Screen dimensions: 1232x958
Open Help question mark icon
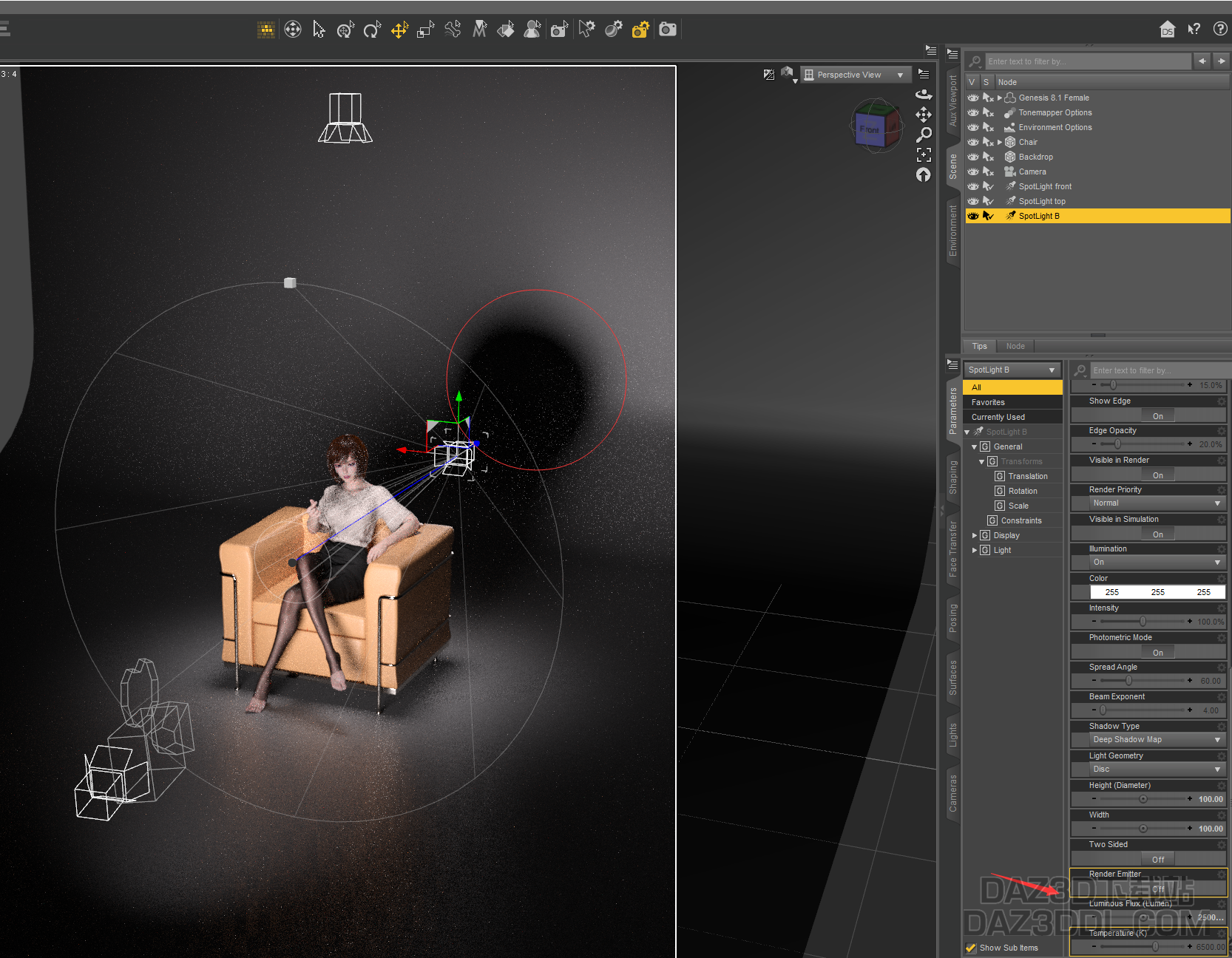pos(1220,29)
